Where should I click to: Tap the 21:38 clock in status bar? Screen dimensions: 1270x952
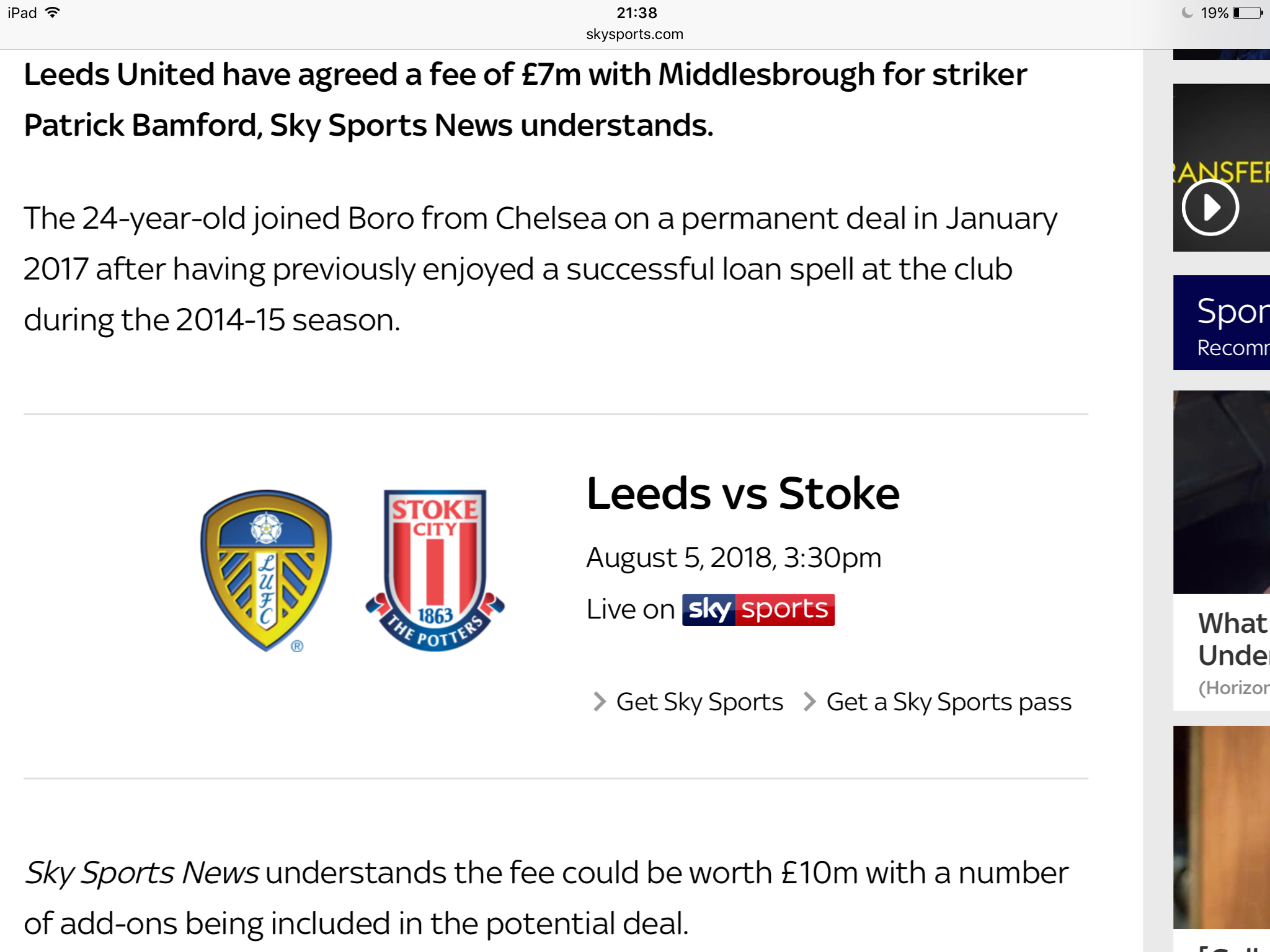tap(637, 12)
